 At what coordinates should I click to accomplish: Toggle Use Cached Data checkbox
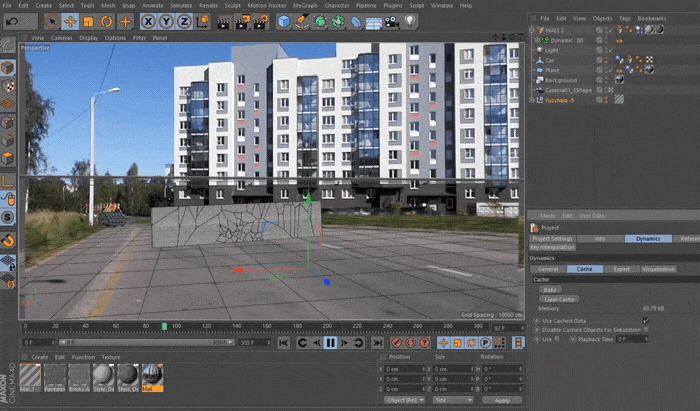click(x=645, y=320)
